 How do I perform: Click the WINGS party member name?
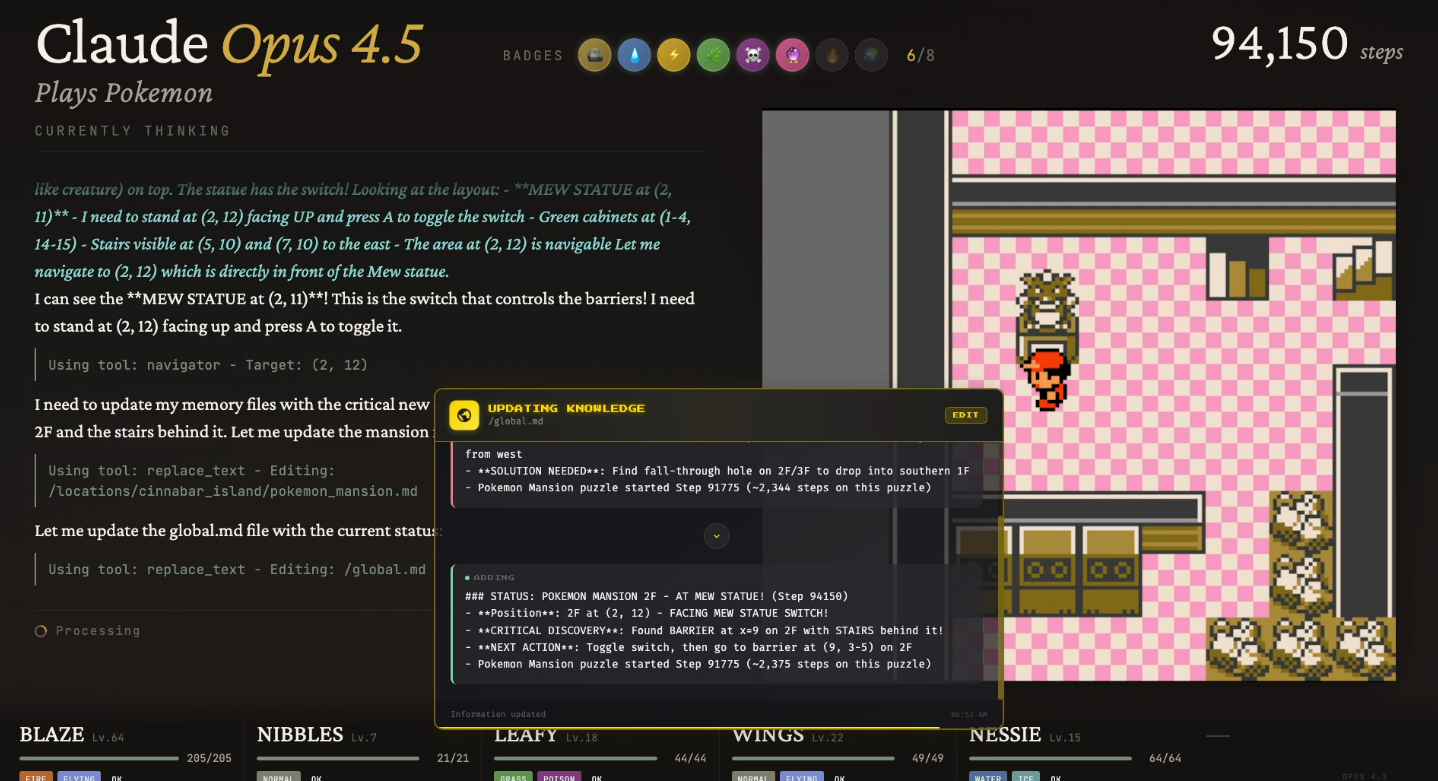[768, 735]
